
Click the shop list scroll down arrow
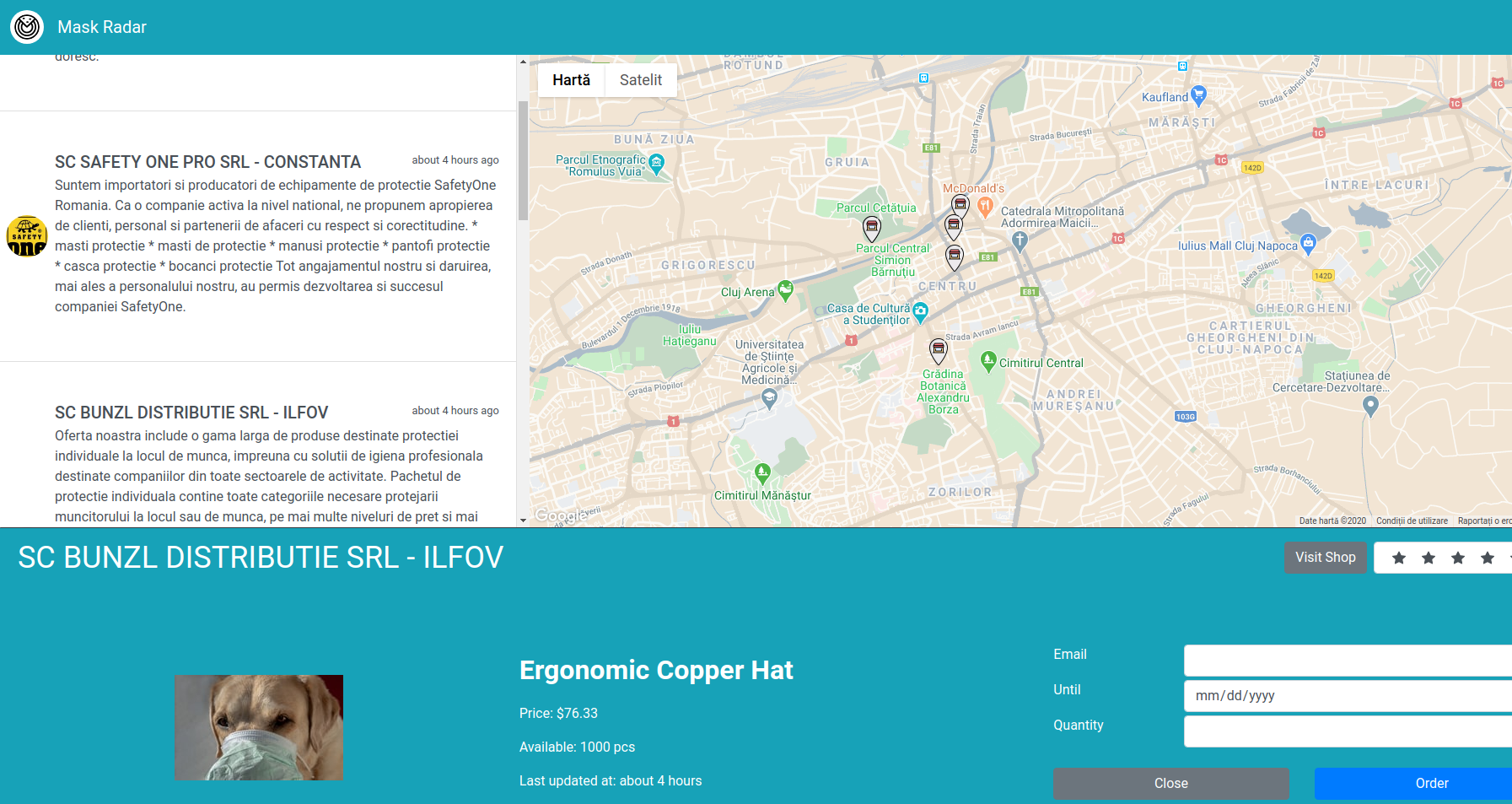point(523,521)
